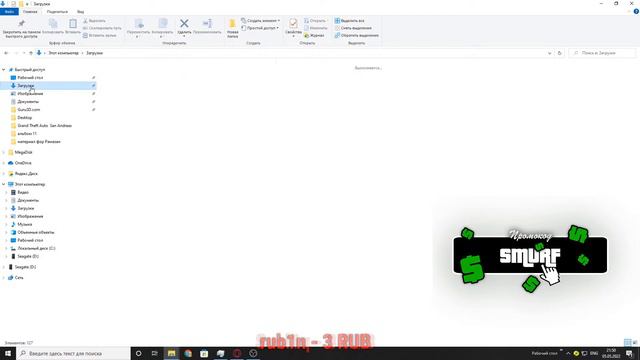Click 'Загрузки' in the address breadcrumb
The width and height of the screenshot is (640, 360).
tap(94, 53)
